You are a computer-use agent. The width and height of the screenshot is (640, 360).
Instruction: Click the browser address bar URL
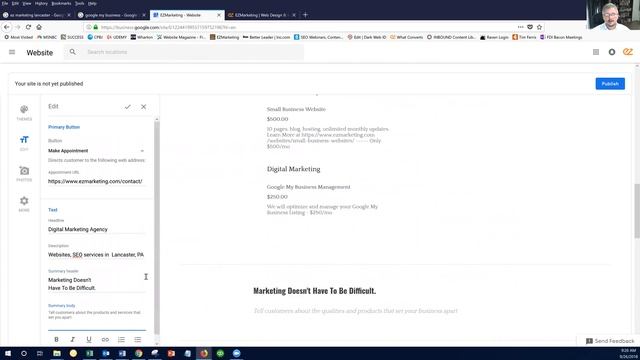coord(168,27)
